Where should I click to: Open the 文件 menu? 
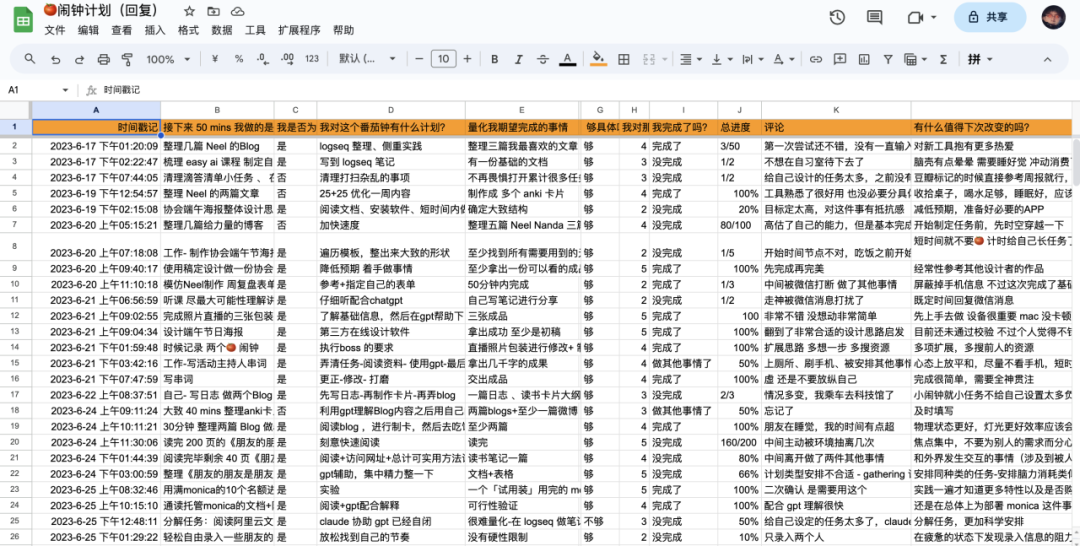click(x=54, y=30)
